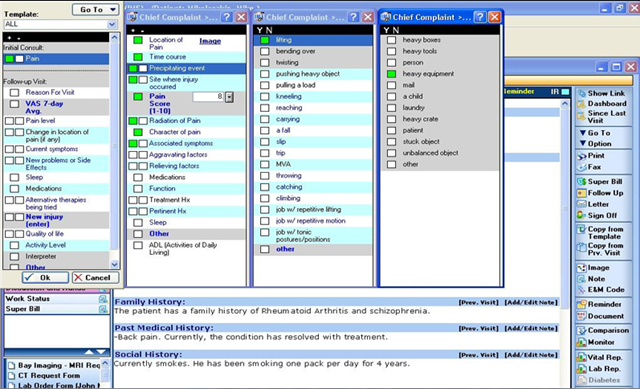
Task: Check the 'Medications' box in Chief Complaint
Action: pos(138,178)
